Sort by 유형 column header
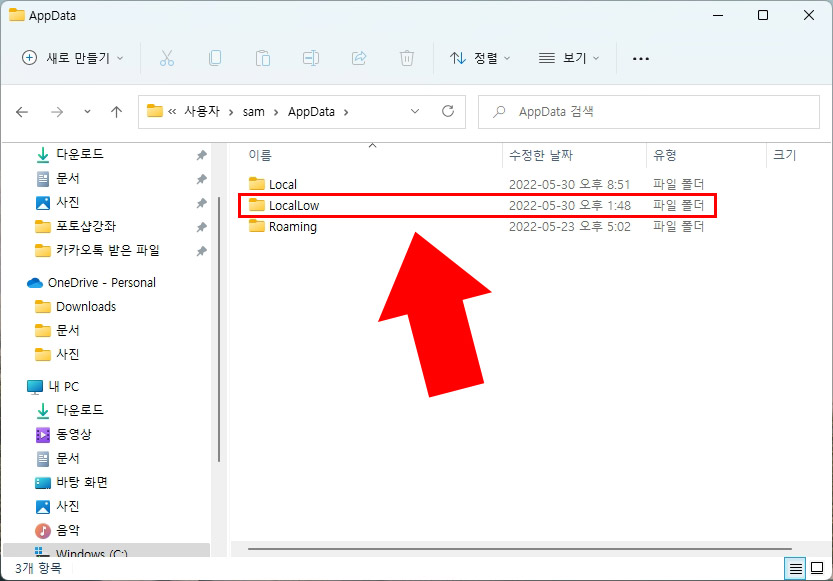Image resolution: width=833 pixels, height=581 pixels. click(665, 155)
